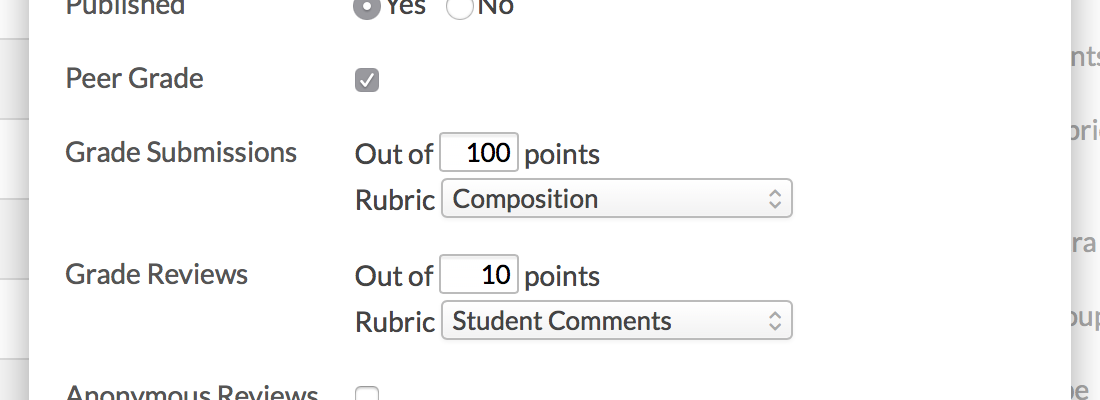
Task: Click the Grade Submissions label
Action: (181, 152)
